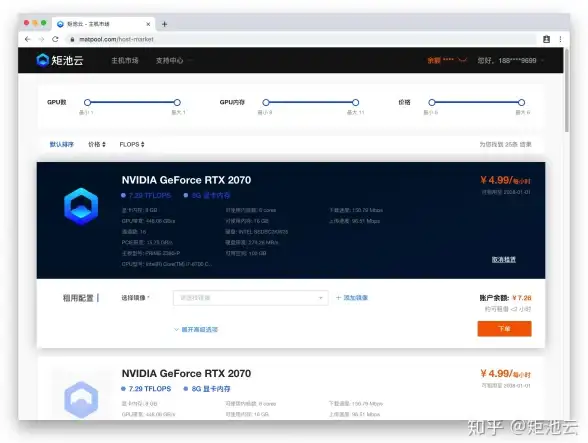Click ¥4.99 price on the first card
Image resolution: width=588 pixels, height=443 pixels.
(x=505, y=180)
